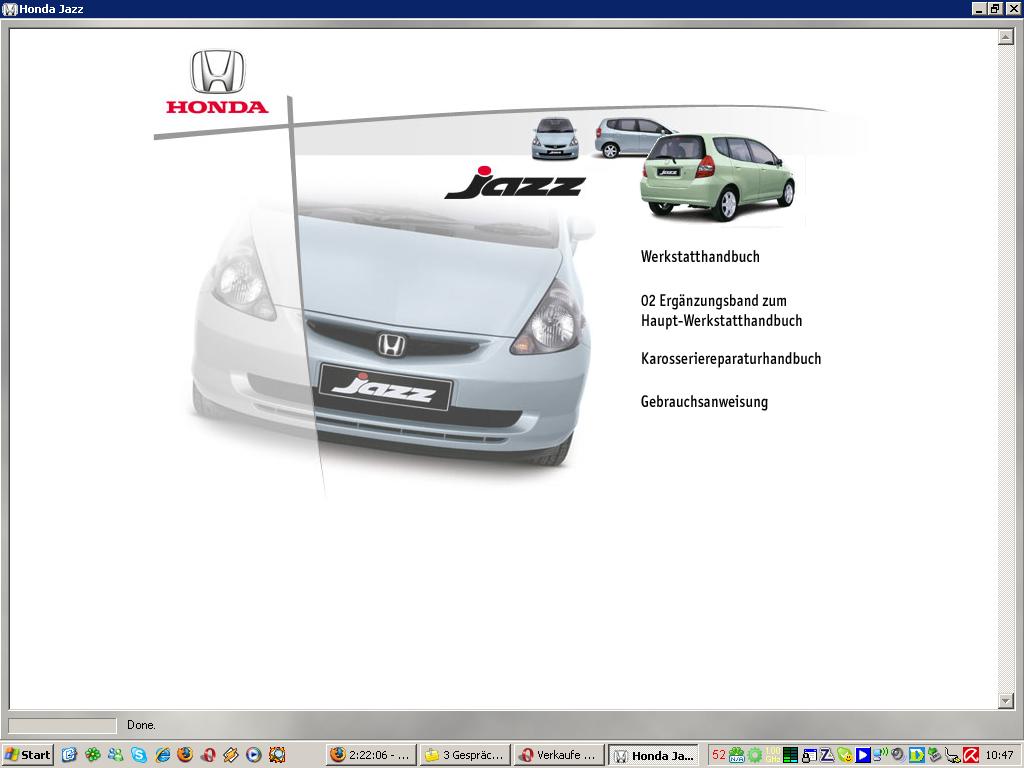
Task: Click the magnifier quick launch icon
Action: click(x=278, y=755)
